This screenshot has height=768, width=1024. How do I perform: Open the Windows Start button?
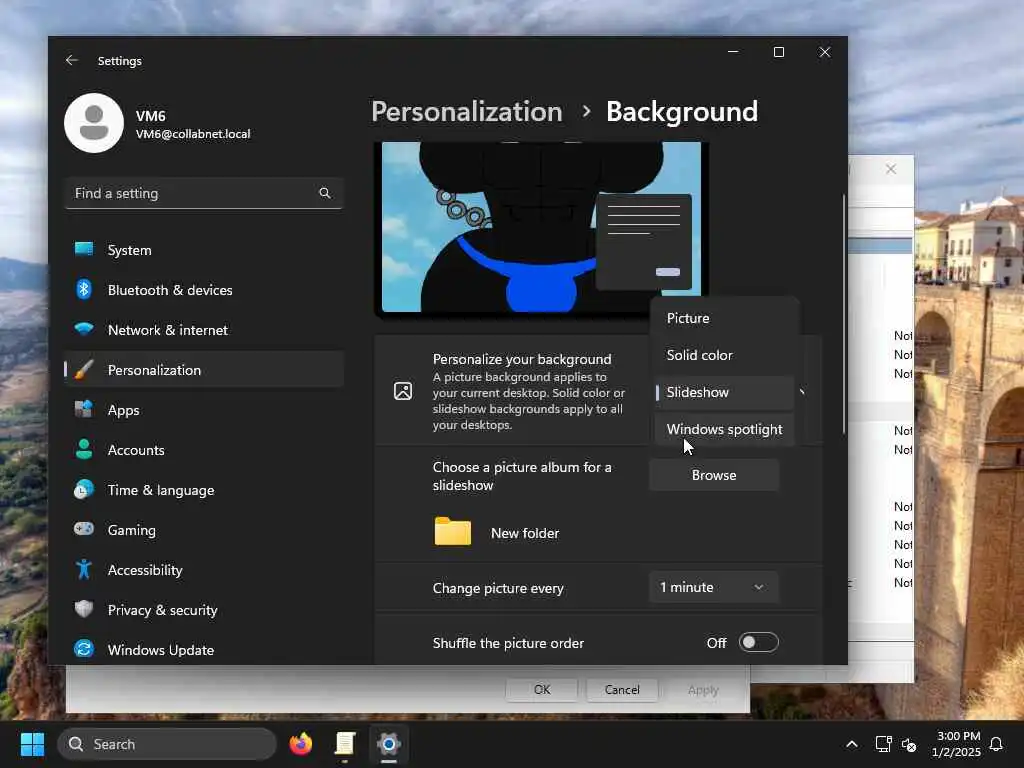pyautogui.click(x=32, y=744)
